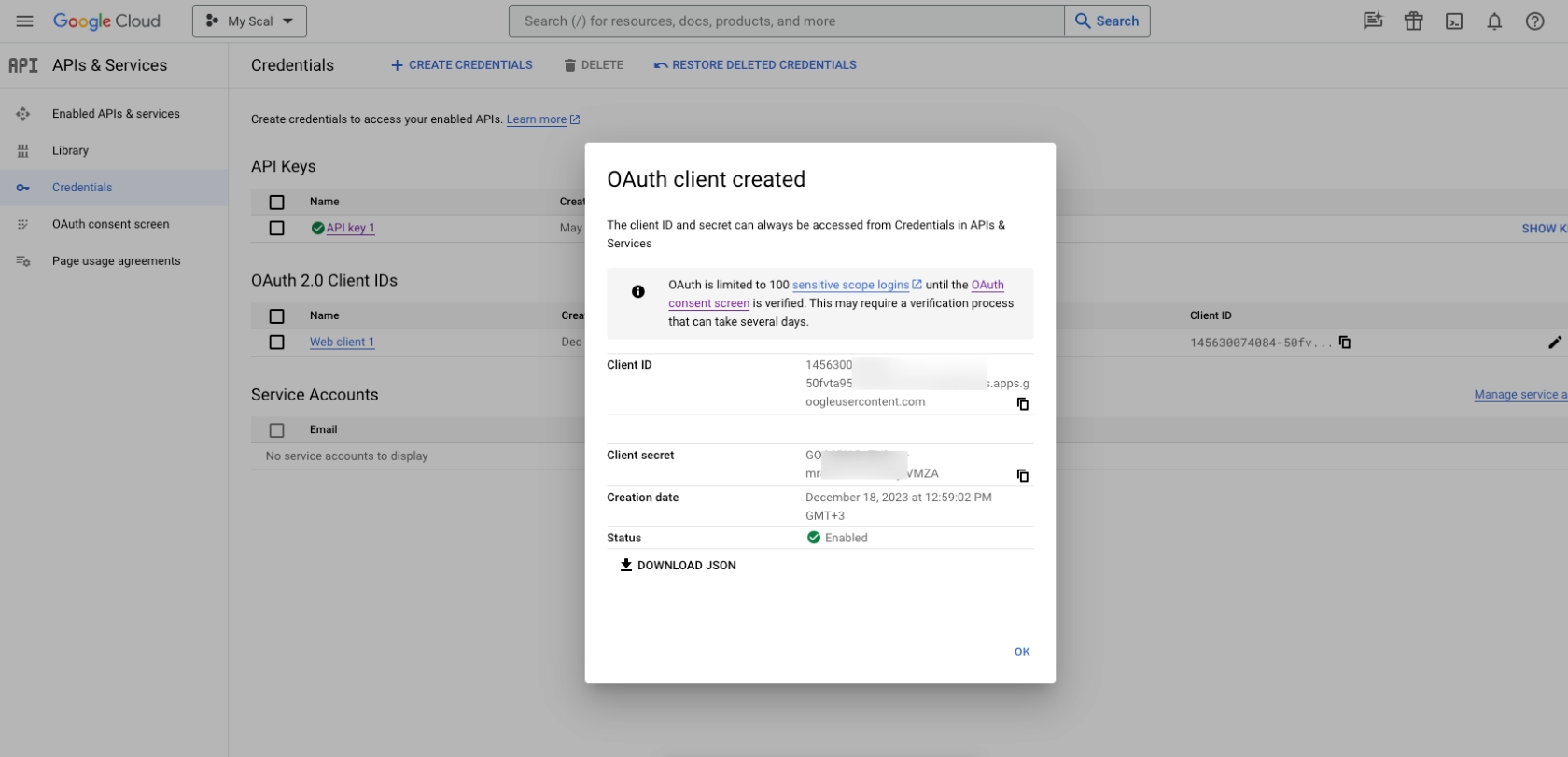
Task: Open the My Scal project dropdown
Action: pyautogui.click(x=249, y=21)
